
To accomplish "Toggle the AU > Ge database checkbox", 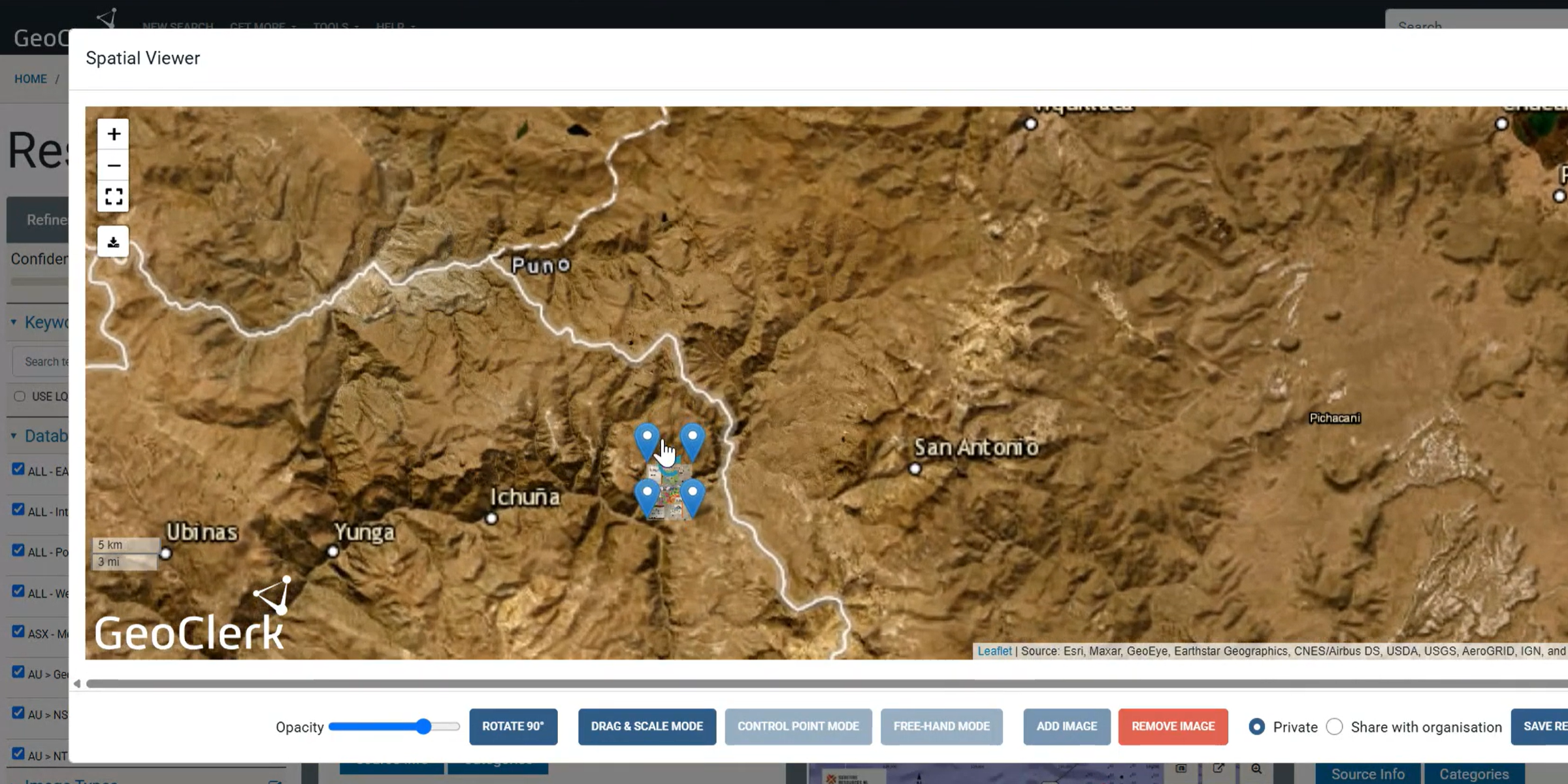I will 18,672.
